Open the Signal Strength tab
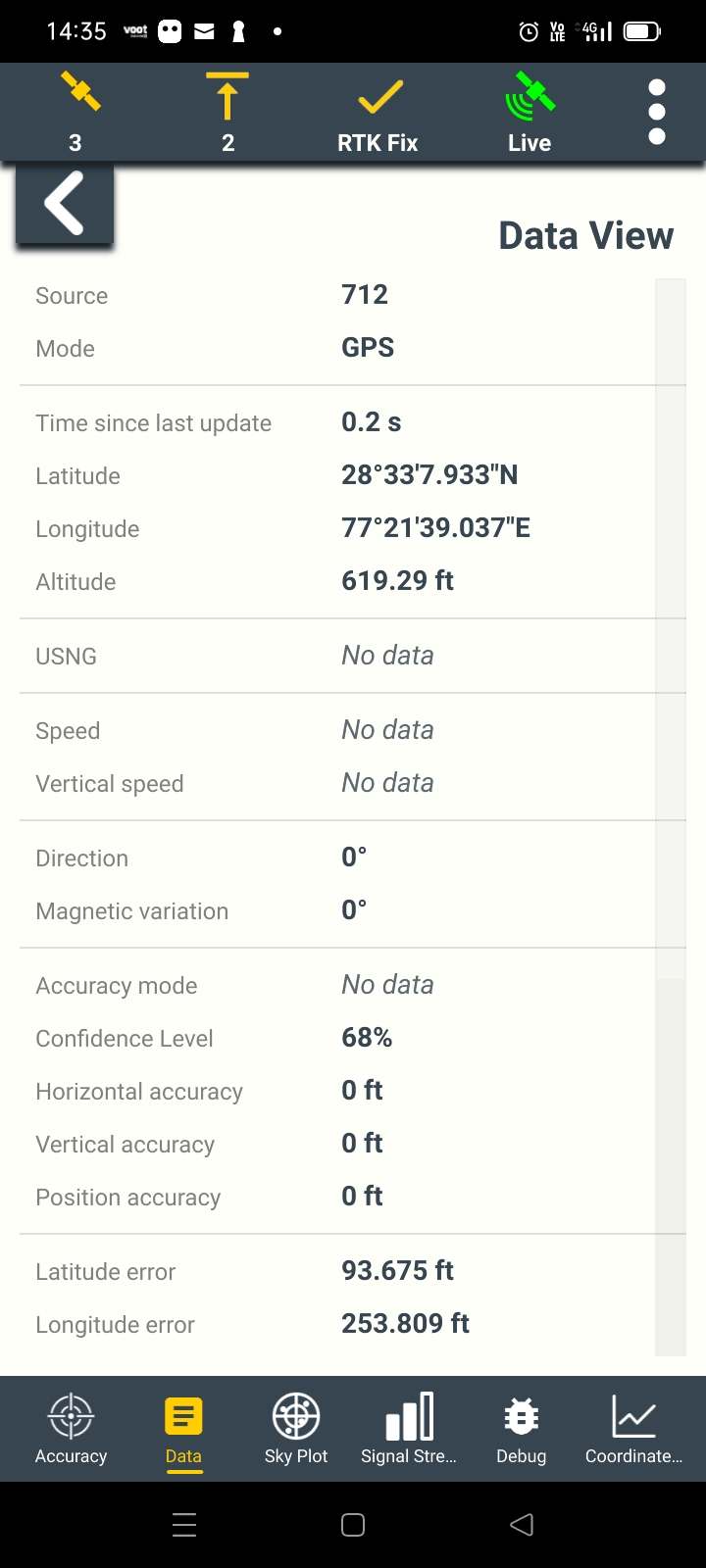Screen dimensions: 706x1568 tap(409, 1429)
